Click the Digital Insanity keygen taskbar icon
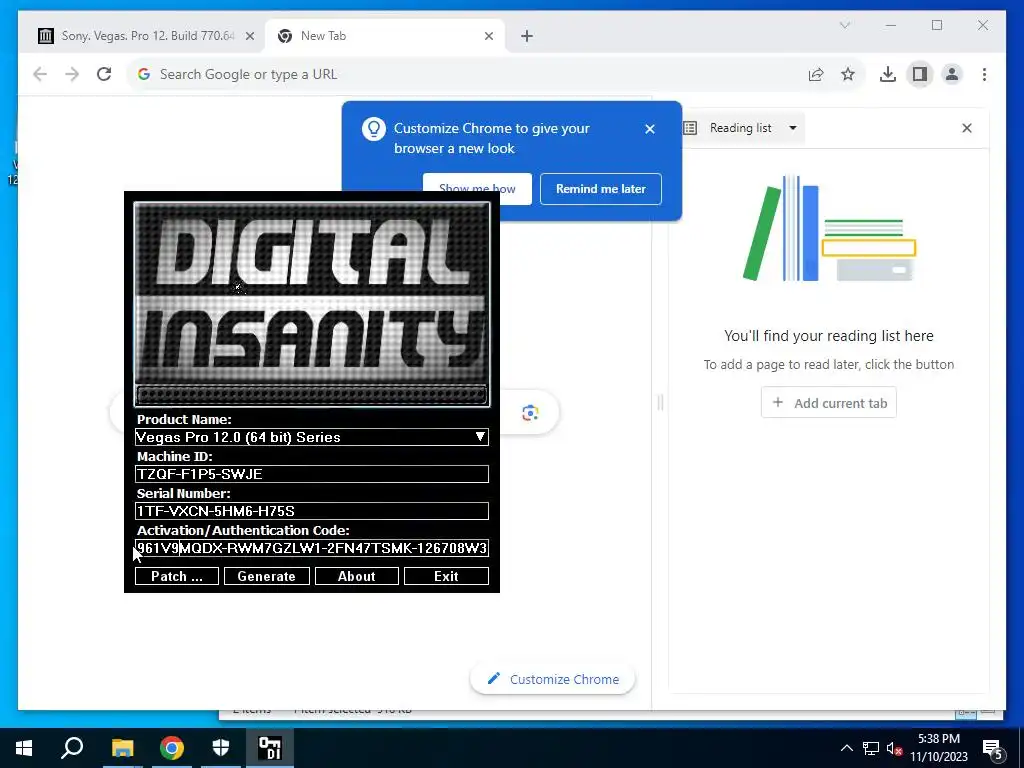 coord(270,748)
